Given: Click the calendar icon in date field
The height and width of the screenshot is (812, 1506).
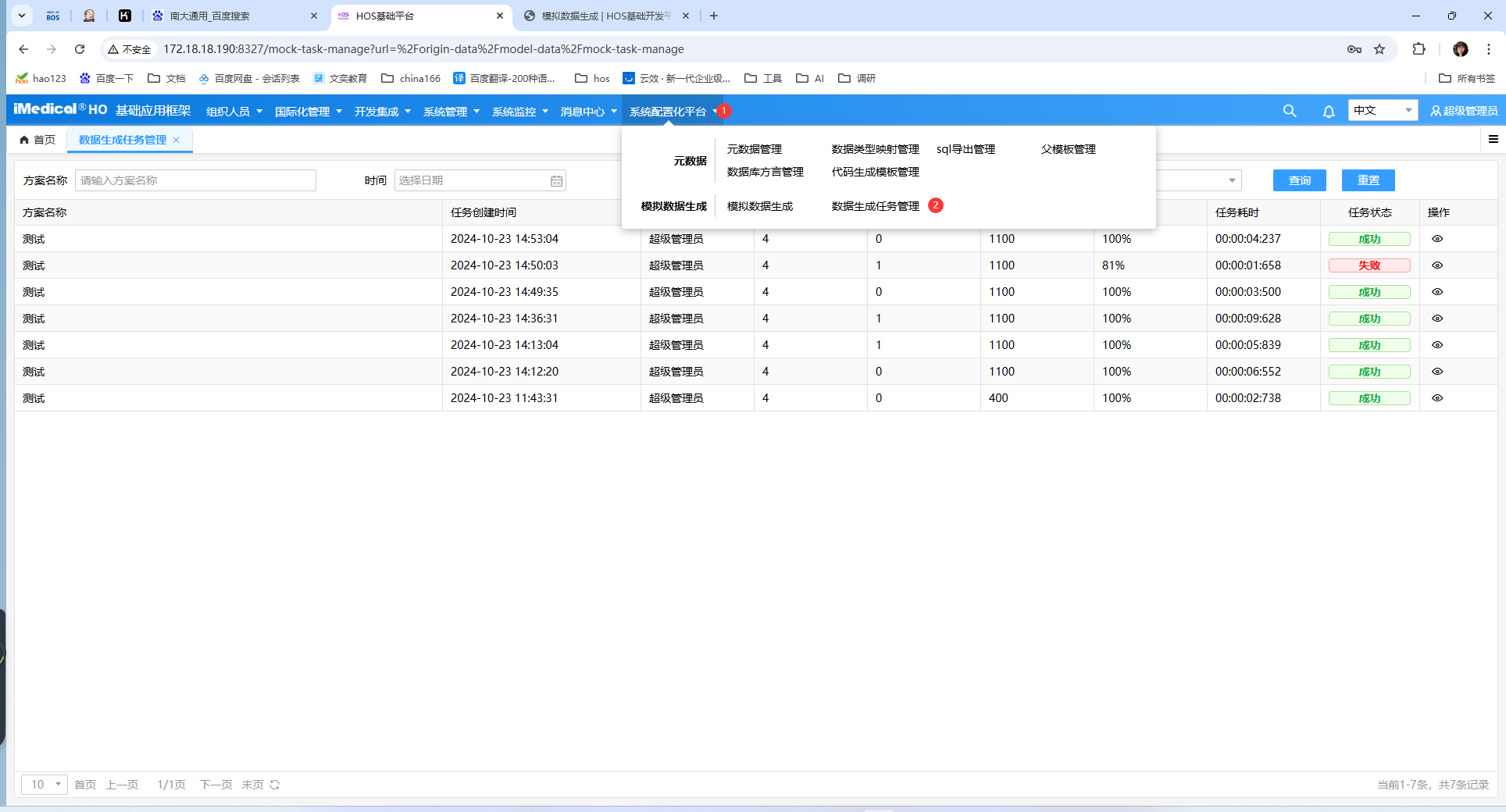Looking at the screenshot, I should 556,181.
